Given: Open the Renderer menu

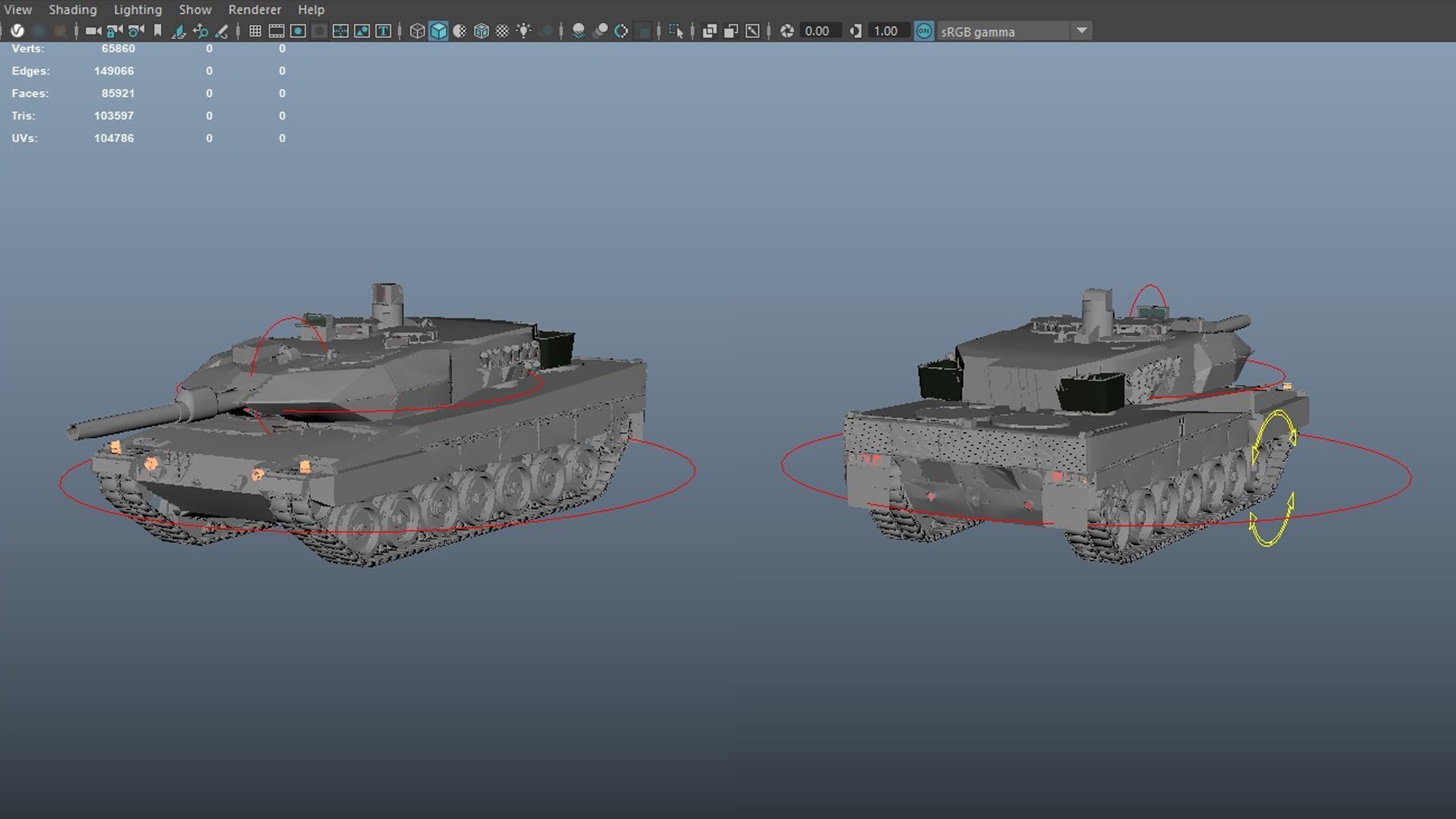Looking at the screenshot, I should (x=255, y=10).
